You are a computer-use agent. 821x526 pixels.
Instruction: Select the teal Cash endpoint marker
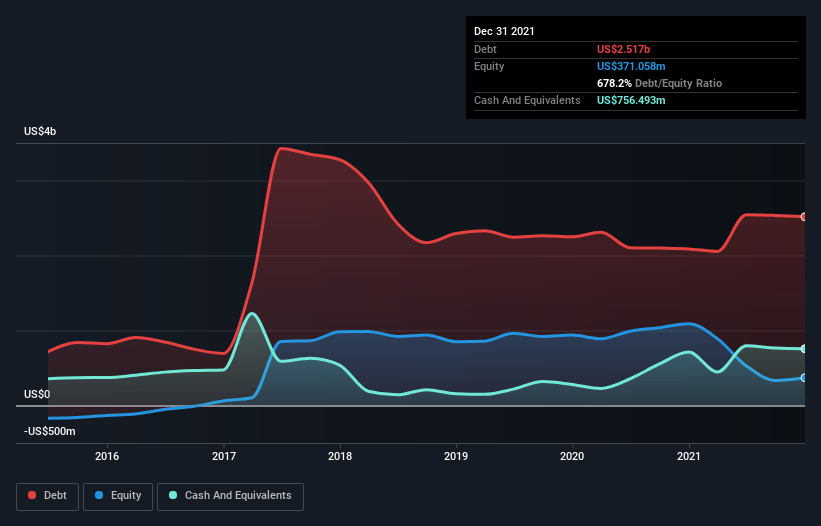[x=804, y=349]
